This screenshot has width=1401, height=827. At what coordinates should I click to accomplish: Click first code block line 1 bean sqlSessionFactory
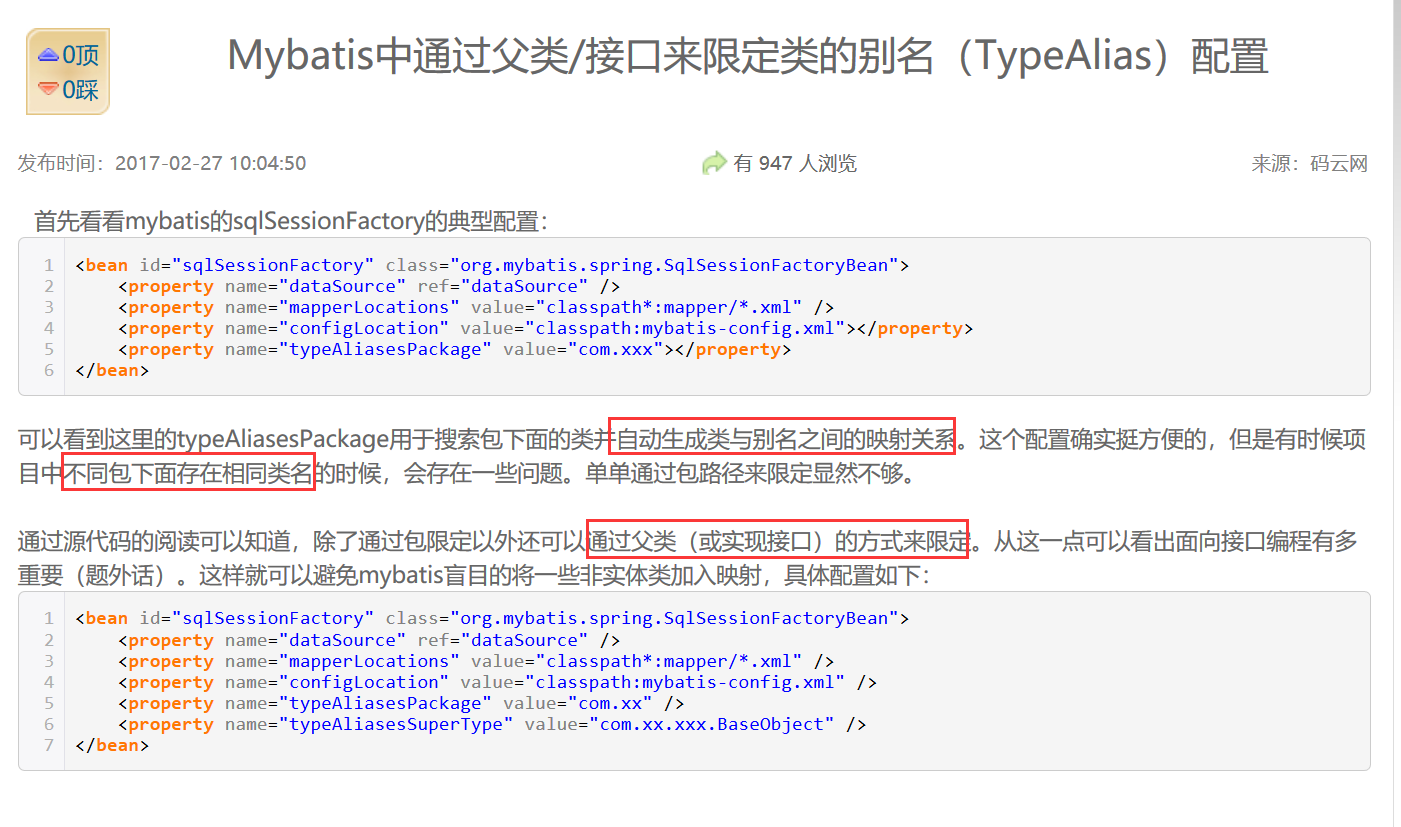click(492, 265)
